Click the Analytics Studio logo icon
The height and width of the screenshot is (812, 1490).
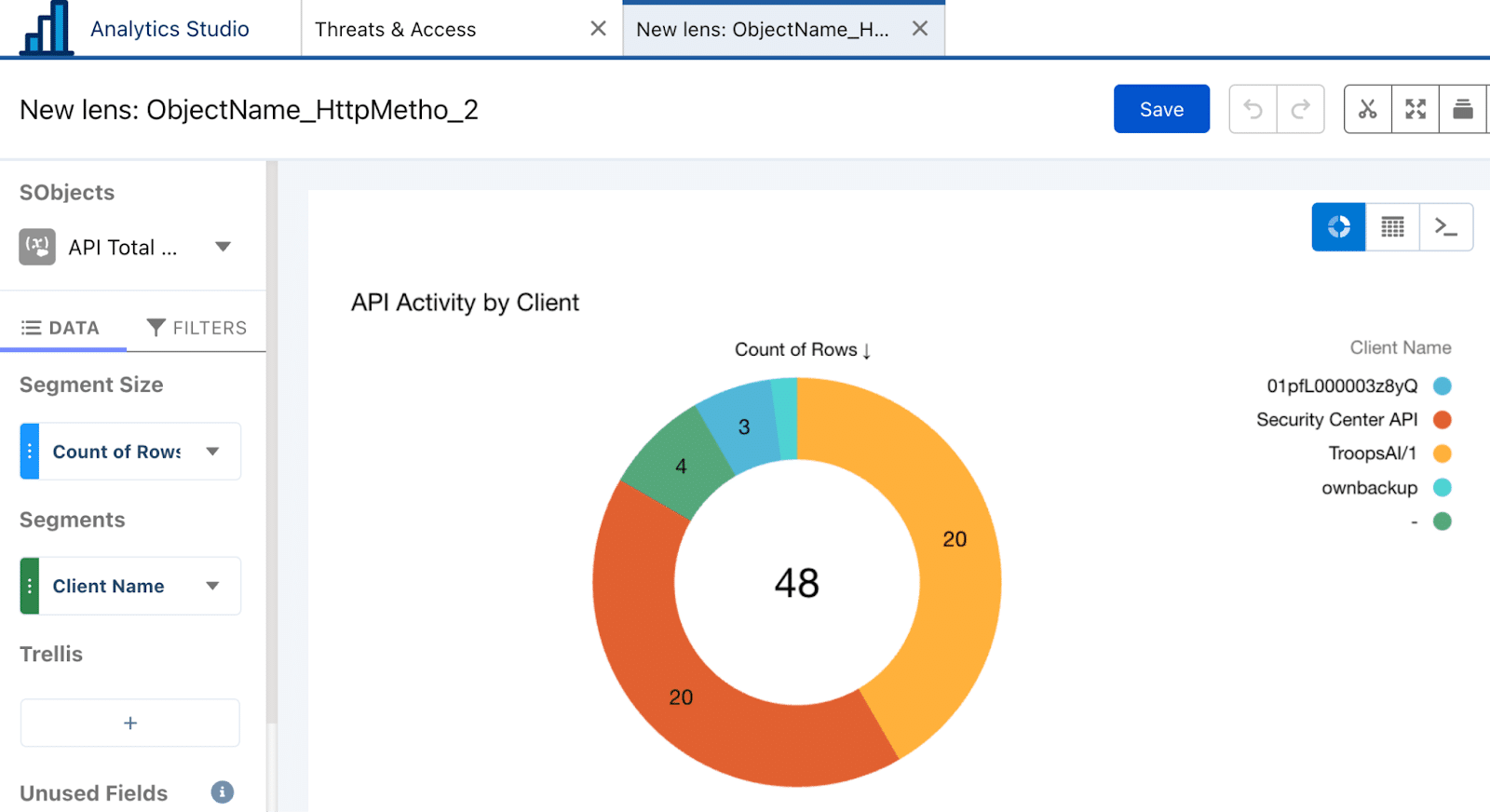pyautogui.click(x=46, y=29)
